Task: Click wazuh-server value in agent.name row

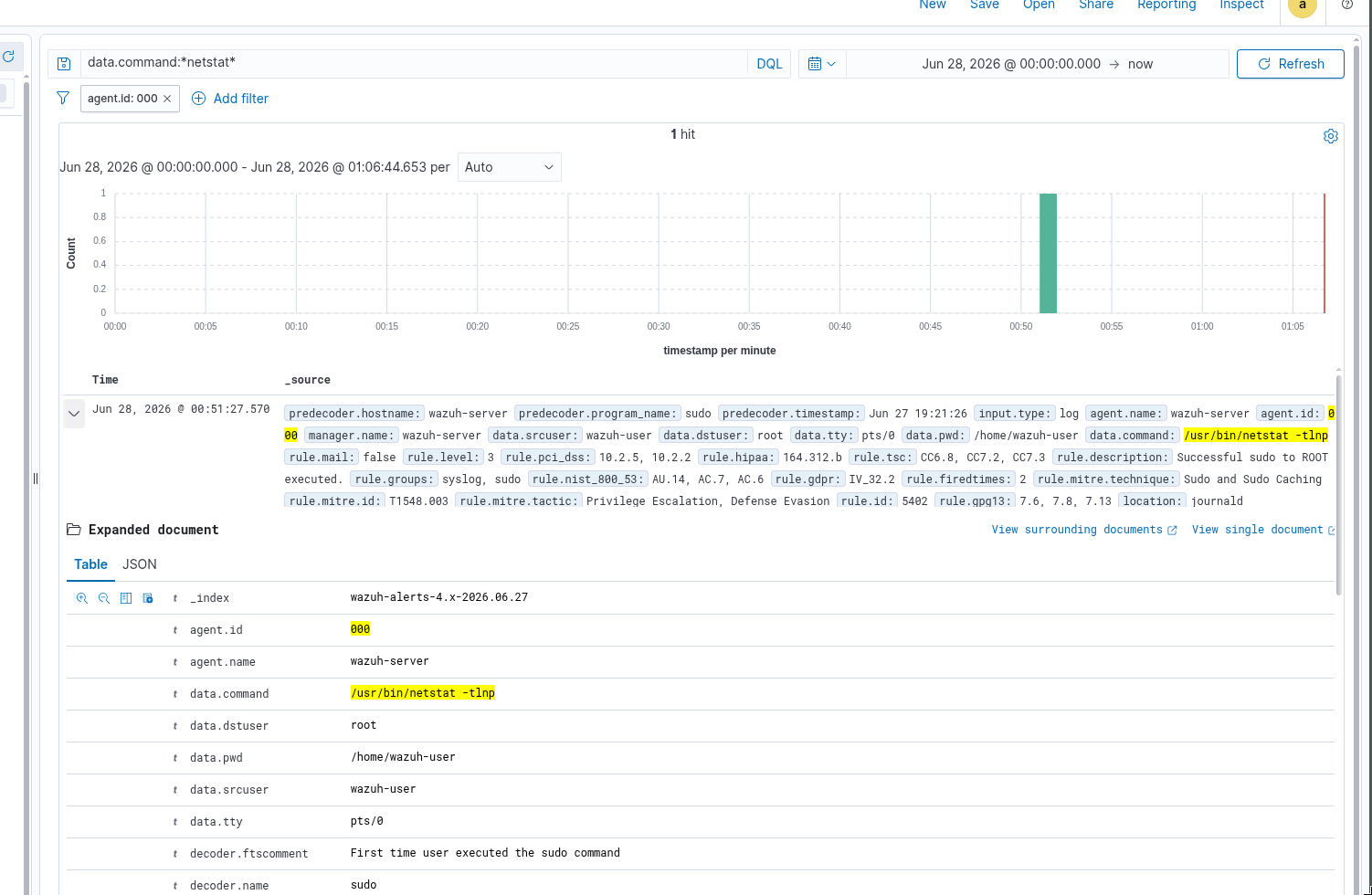Action: point(390,661)
